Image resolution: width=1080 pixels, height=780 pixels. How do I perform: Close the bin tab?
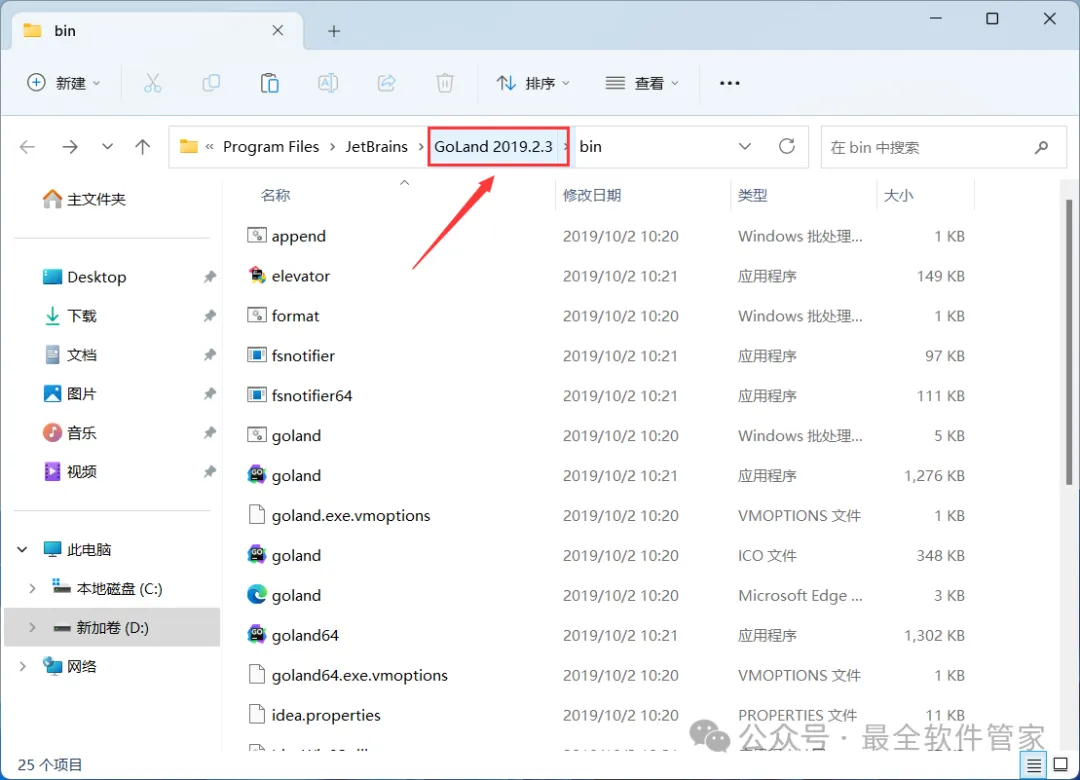coord(278,31)
